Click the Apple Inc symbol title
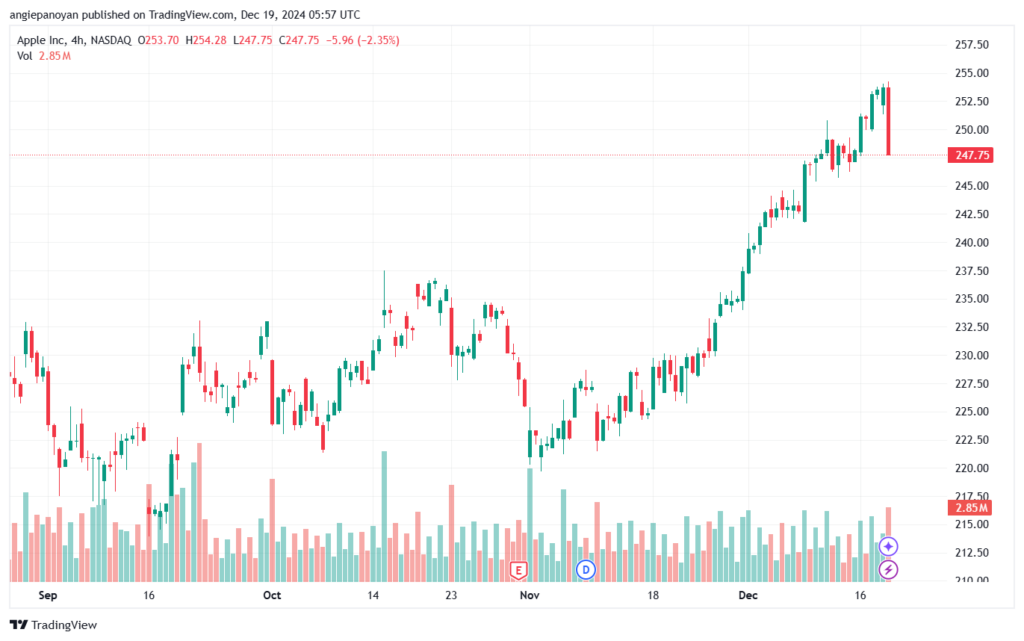Image resolution: width=1024 pixels, height=641 pixels. [41, 40]
